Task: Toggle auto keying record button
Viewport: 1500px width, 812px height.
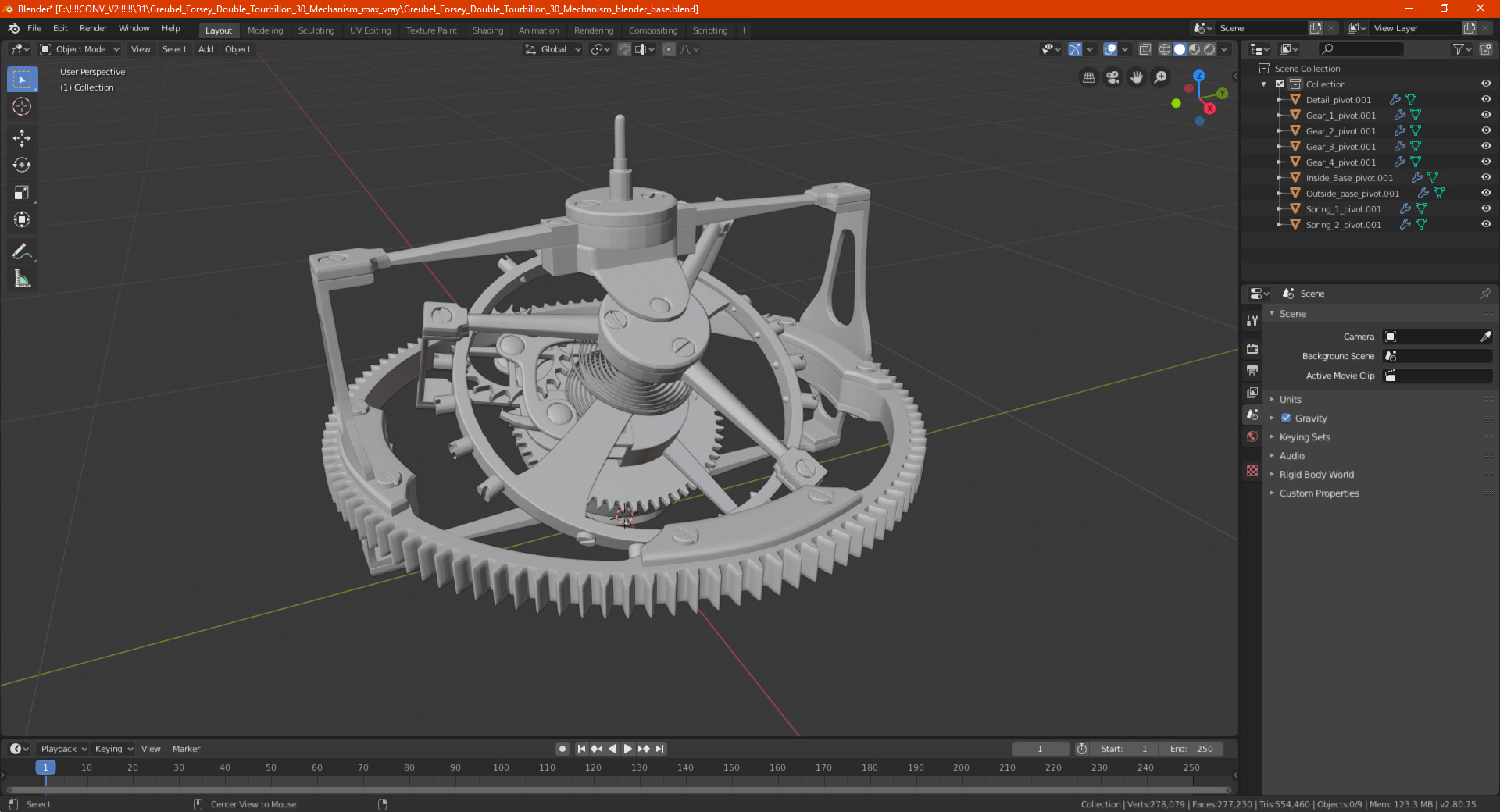Action: pyautogui.click(x=562, y=749)
